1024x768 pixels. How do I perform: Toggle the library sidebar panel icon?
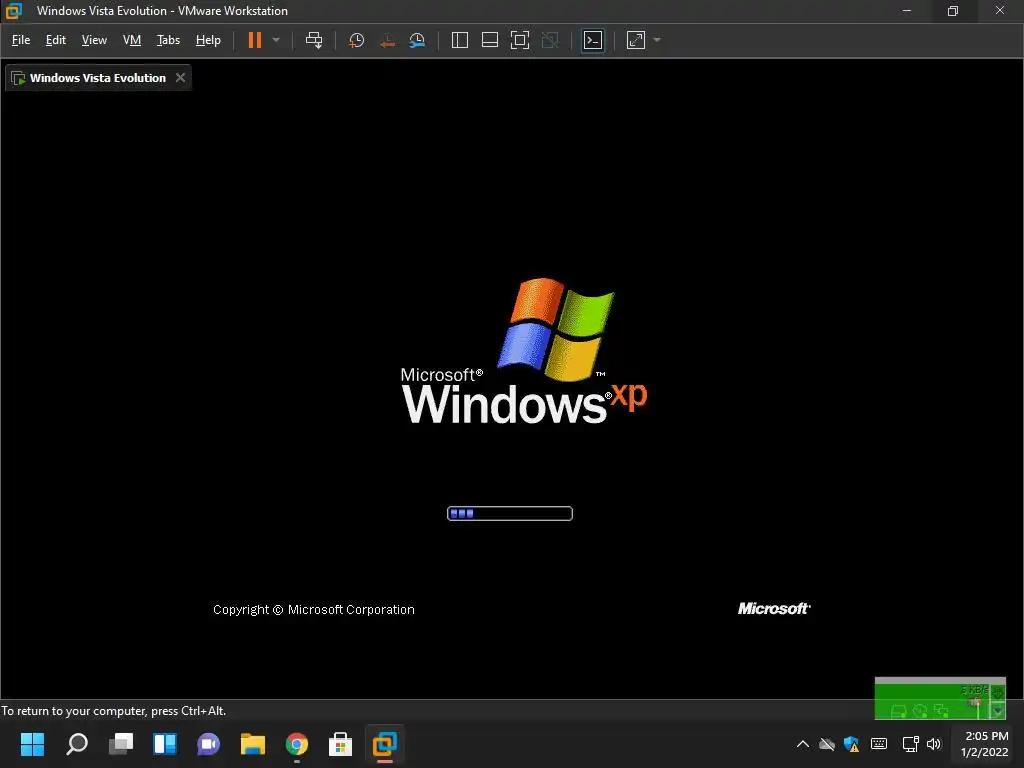(460, 40)
